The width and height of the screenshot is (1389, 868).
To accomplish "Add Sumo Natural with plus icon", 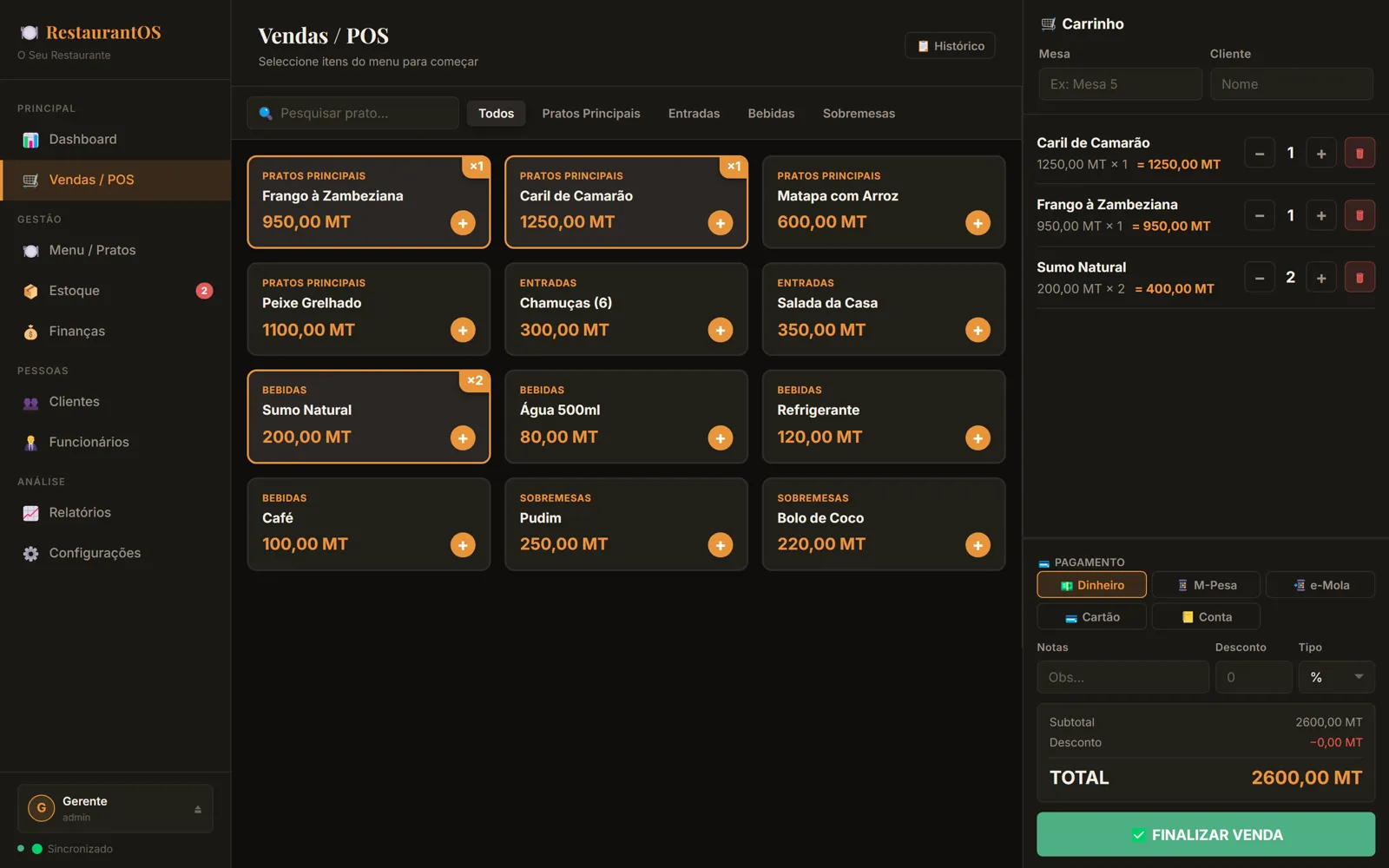I will pyautogui.click(x=463, y=438).
